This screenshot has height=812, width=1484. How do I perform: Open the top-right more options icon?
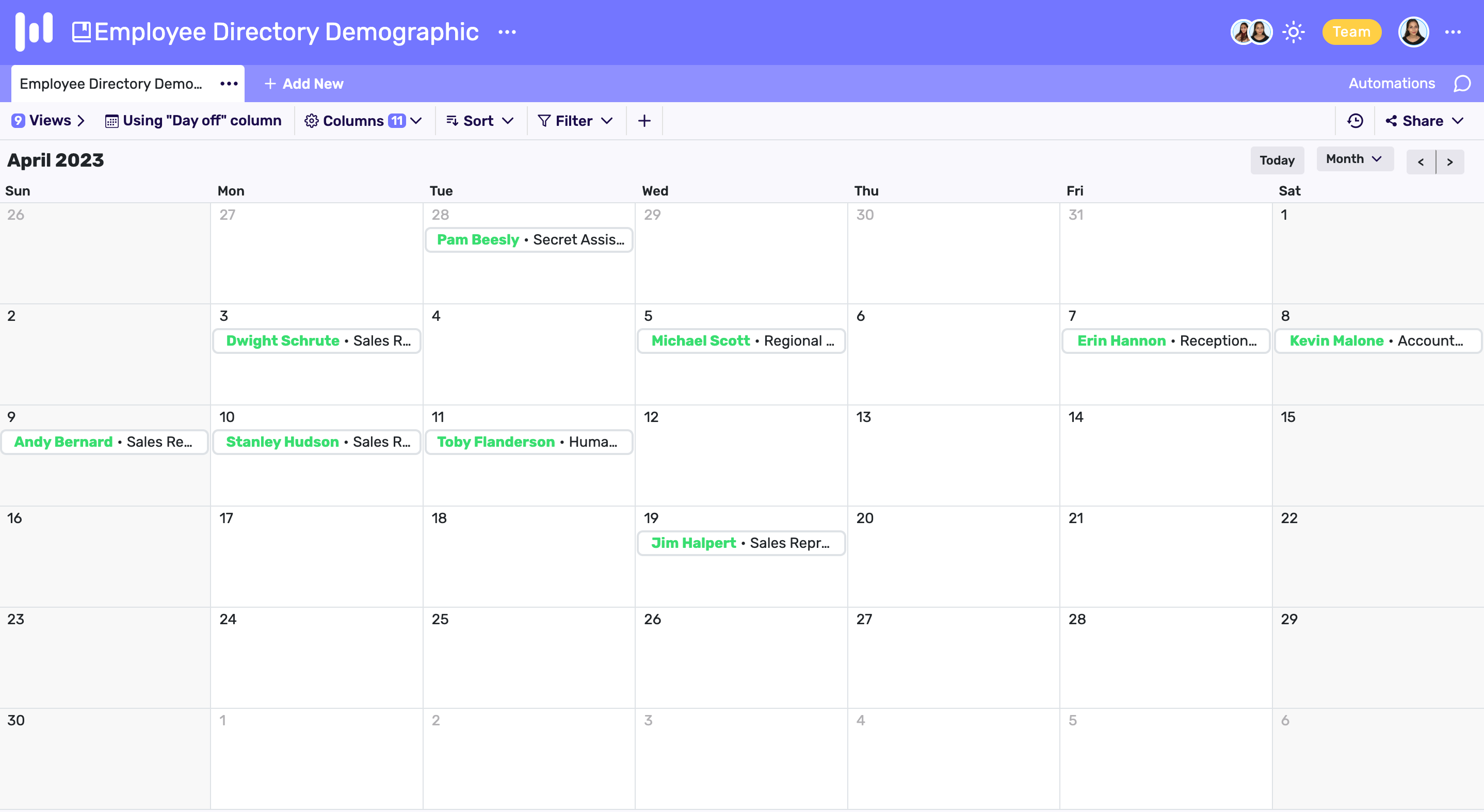[x=1453, y=33]
